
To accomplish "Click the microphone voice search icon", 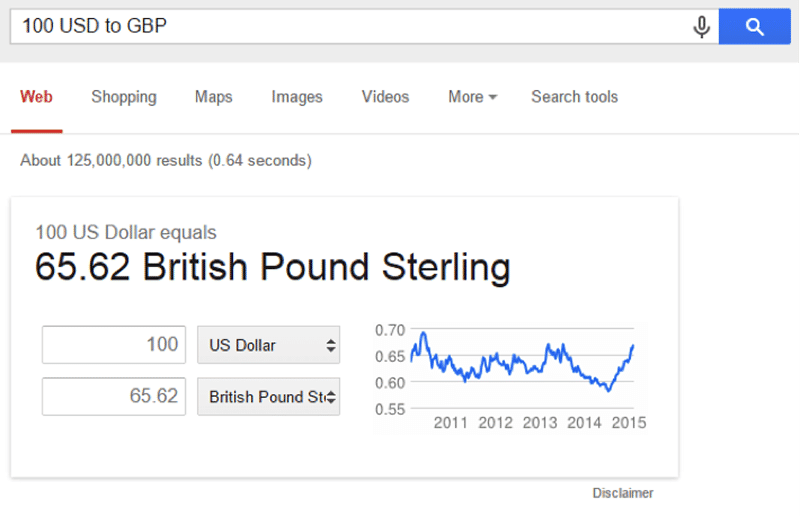I will (x=702, y=27).
